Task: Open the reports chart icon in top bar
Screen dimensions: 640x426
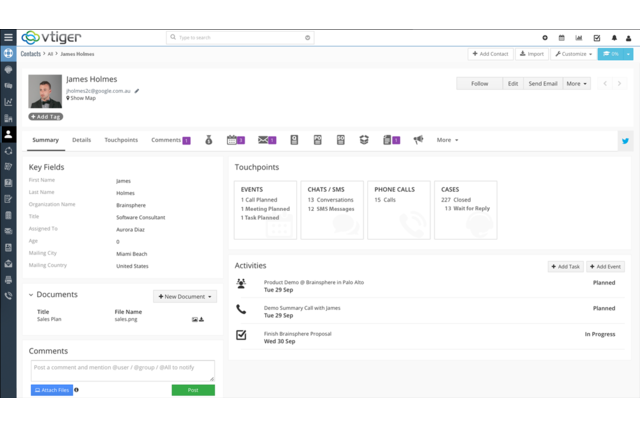Action: (x=579, y=37)
